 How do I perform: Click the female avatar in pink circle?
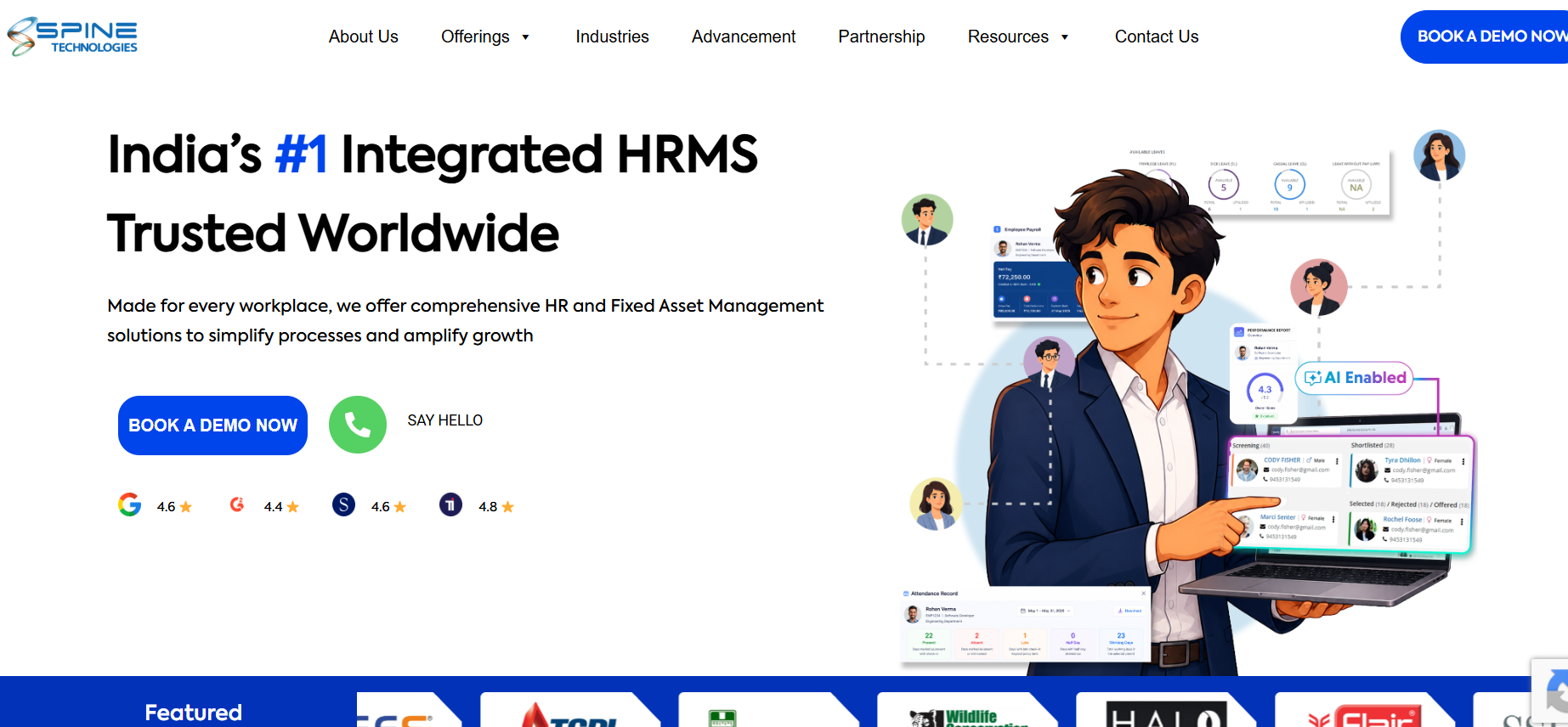point(1319,287)
